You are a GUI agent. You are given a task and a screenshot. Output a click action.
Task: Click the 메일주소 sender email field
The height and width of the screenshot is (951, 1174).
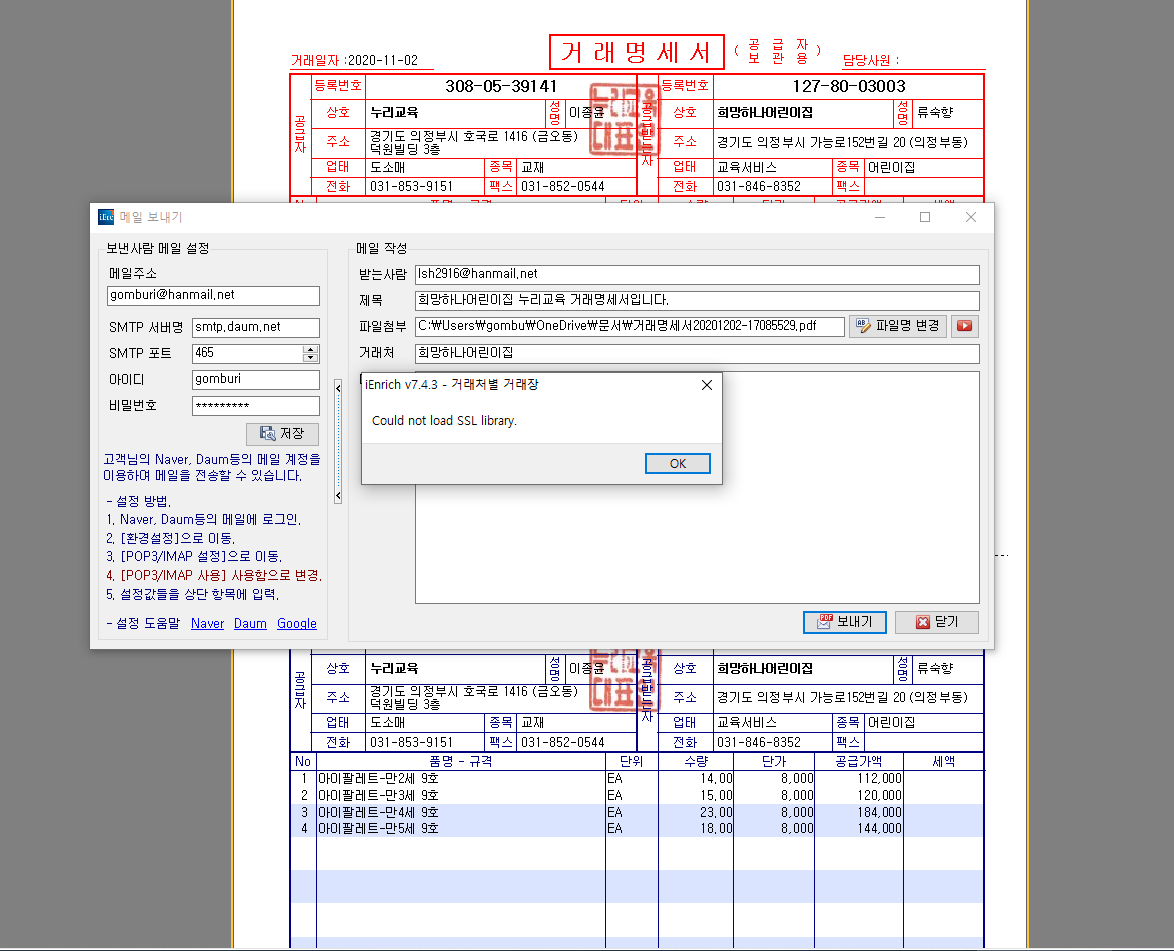pyautogui.click(x=213, y=295)
